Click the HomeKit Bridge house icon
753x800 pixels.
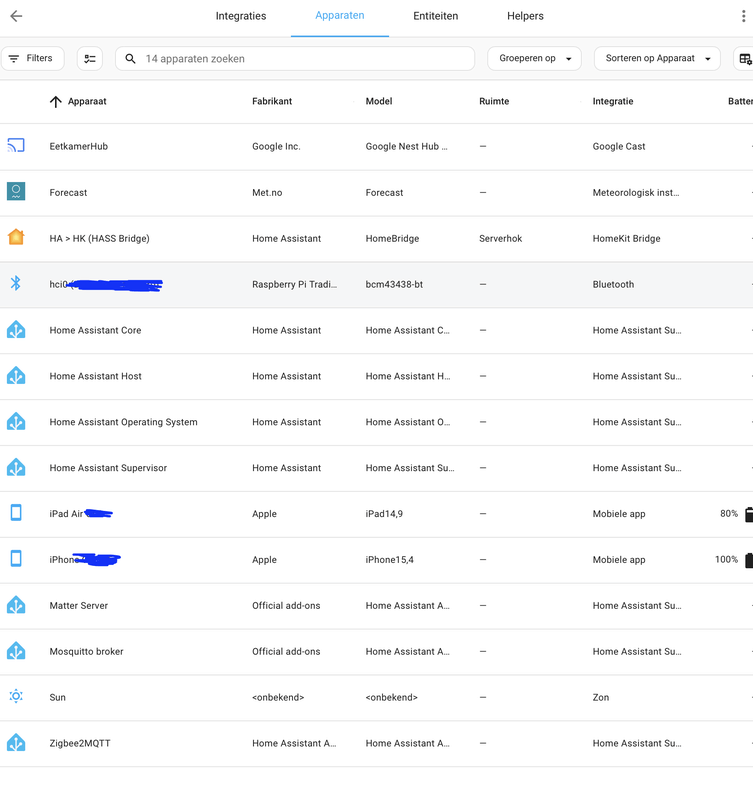(16, 237)
